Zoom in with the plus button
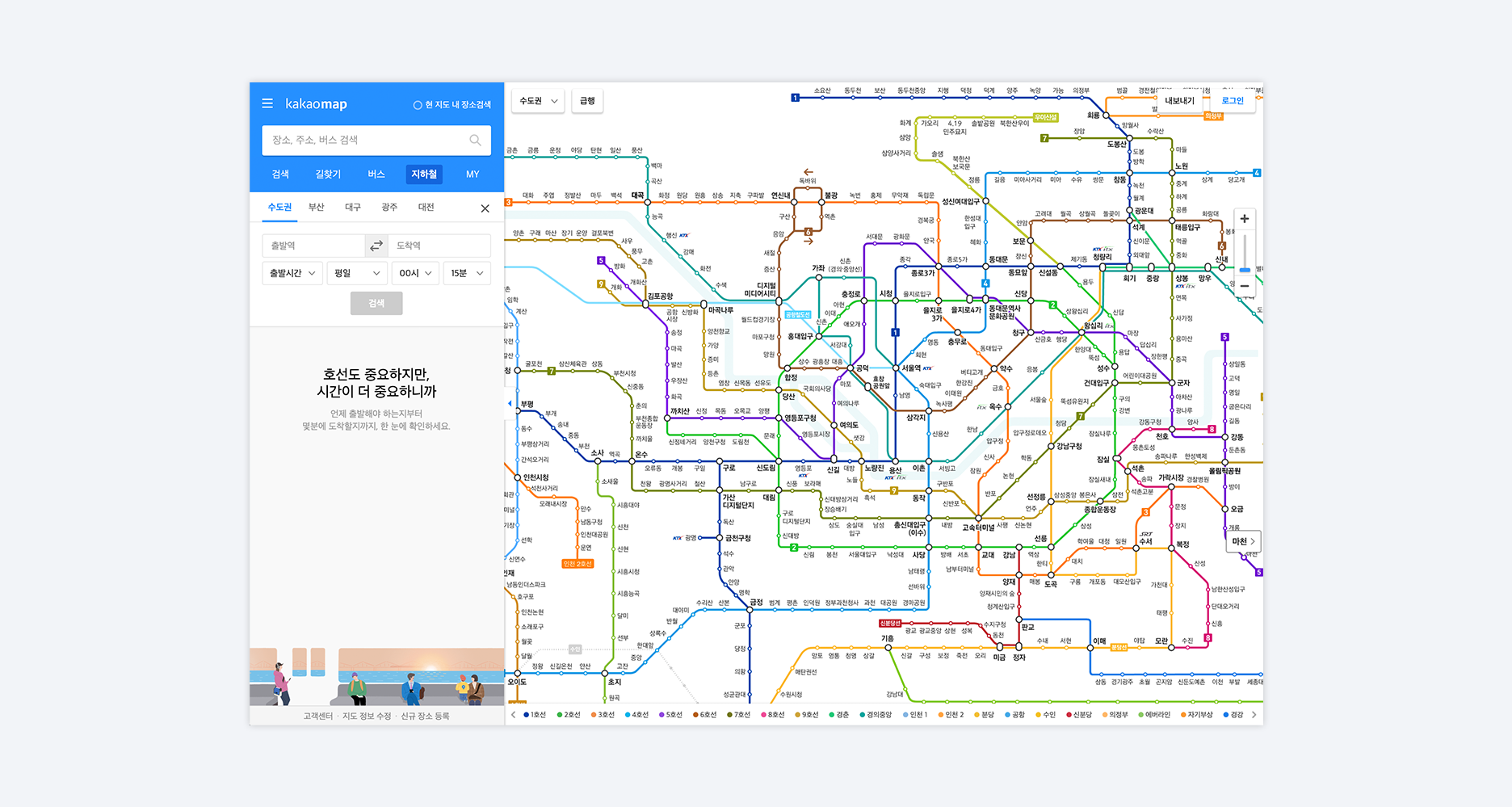This screenshot has width=1512, height=807. (x=1245, y=219)
